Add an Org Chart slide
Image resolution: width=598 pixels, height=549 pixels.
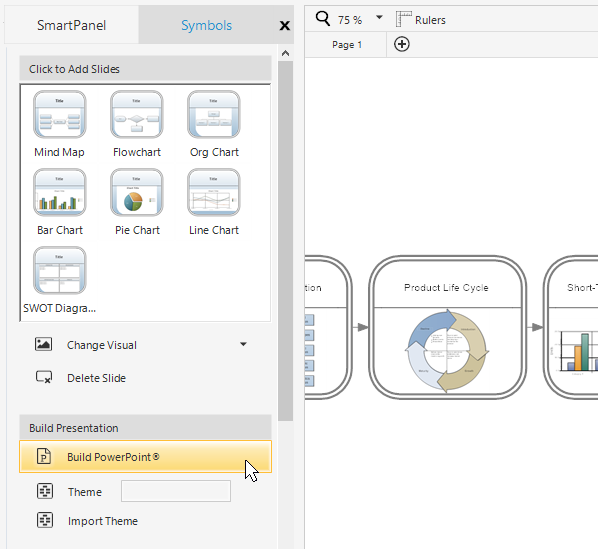coord(214,114)
